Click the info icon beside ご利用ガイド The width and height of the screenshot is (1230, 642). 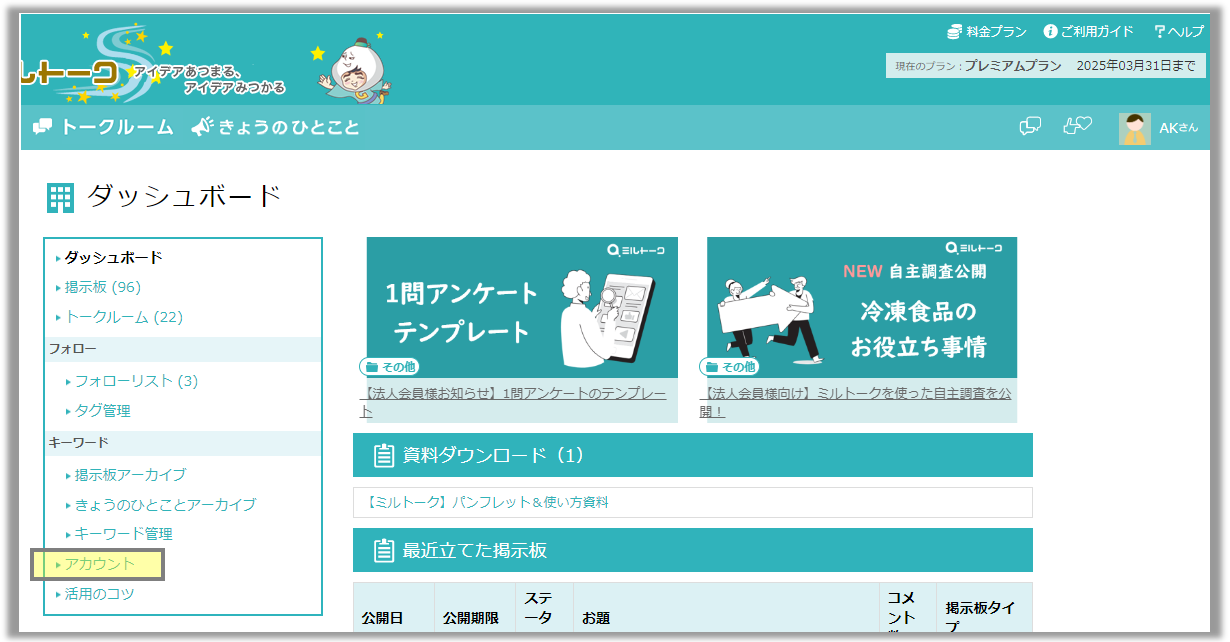point(1050,32)
